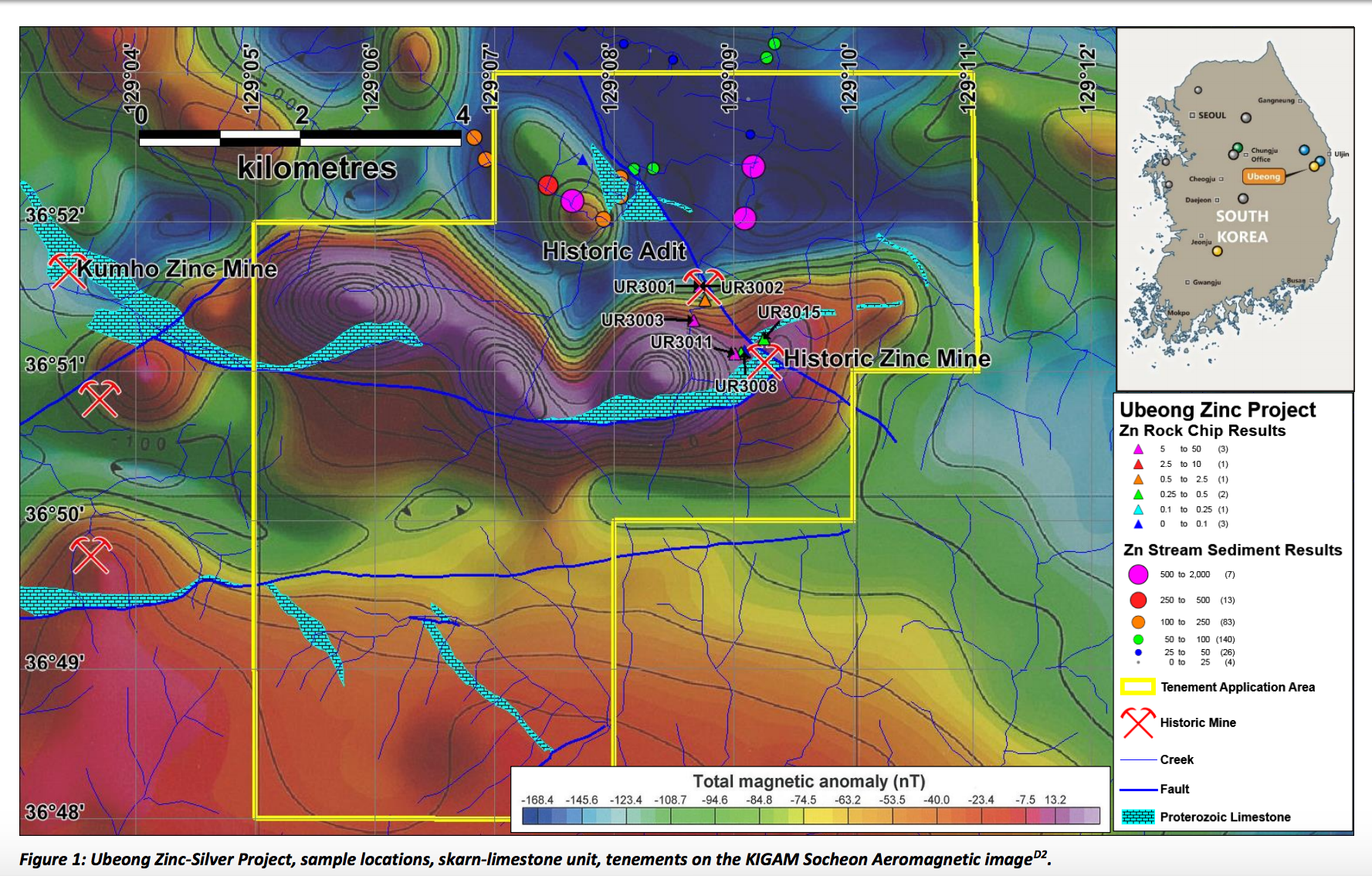The image size is (1372, 876).
Task: Click the blue triangle for 0 to 0.1 results
Action: [x=1137, y=524]
